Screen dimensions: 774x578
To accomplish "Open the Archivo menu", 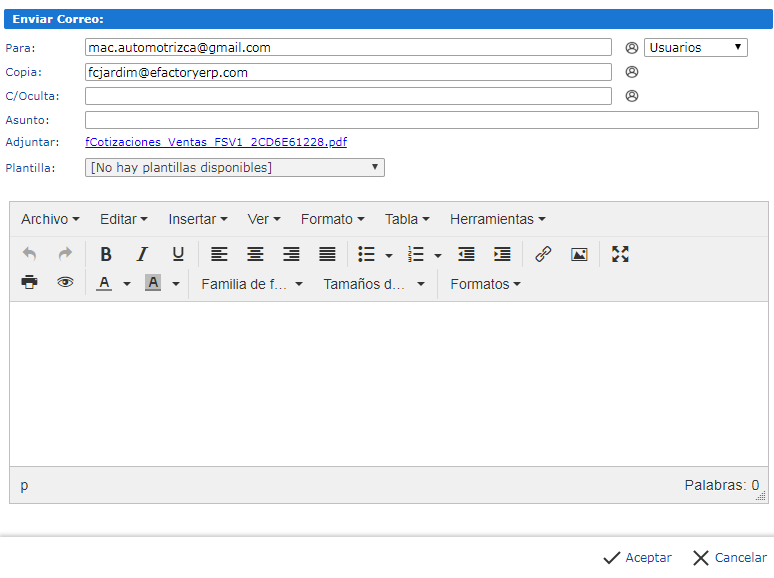I will pos(50,219).
